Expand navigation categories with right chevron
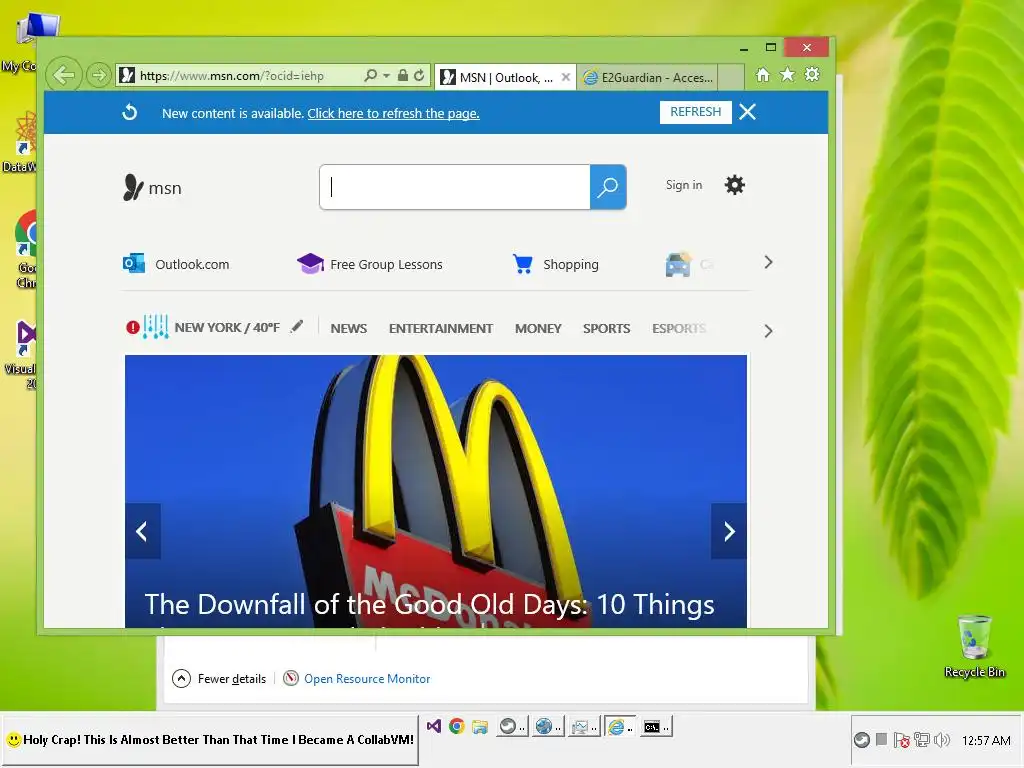Screen dimensions: 1024x768 (768, 331)
